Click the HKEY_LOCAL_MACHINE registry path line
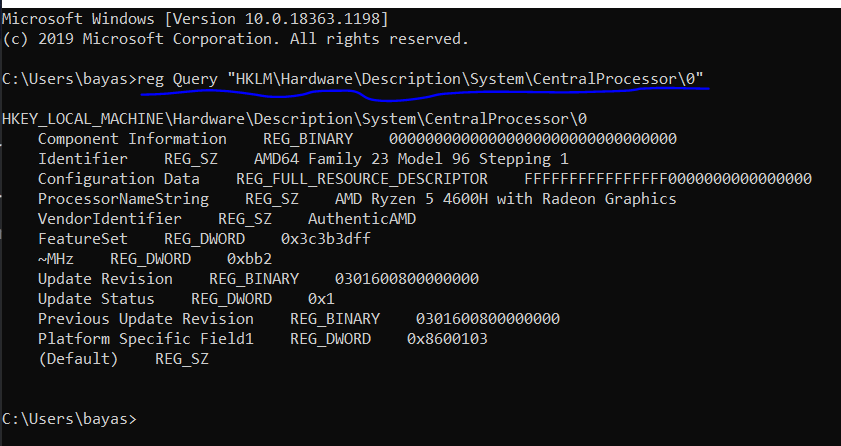The image size is (841, 446). (x=294, y=118)
